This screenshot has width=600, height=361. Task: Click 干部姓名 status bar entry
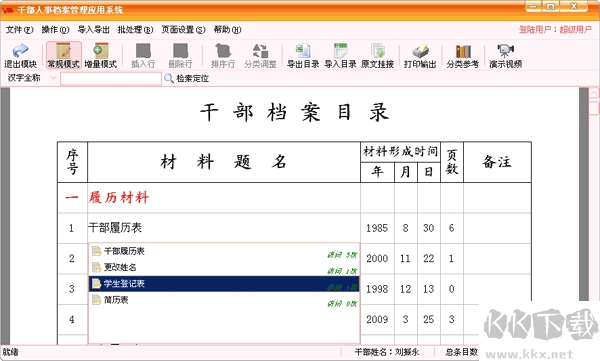(387, 352)
